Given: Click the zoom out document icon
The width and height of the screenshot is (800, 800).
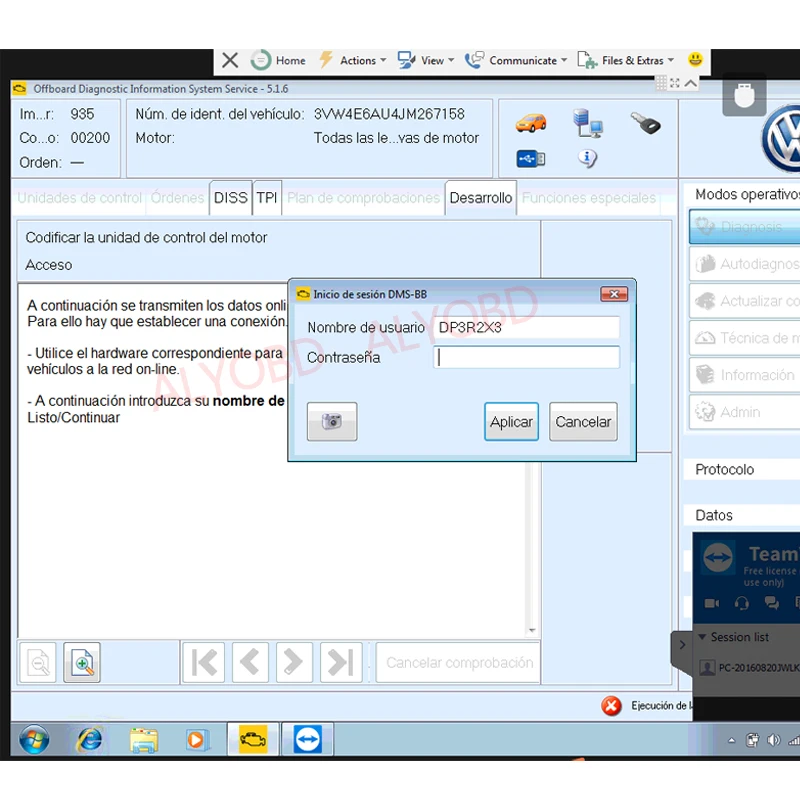Looking at the screenshot, I should click(x=38, y=662).
